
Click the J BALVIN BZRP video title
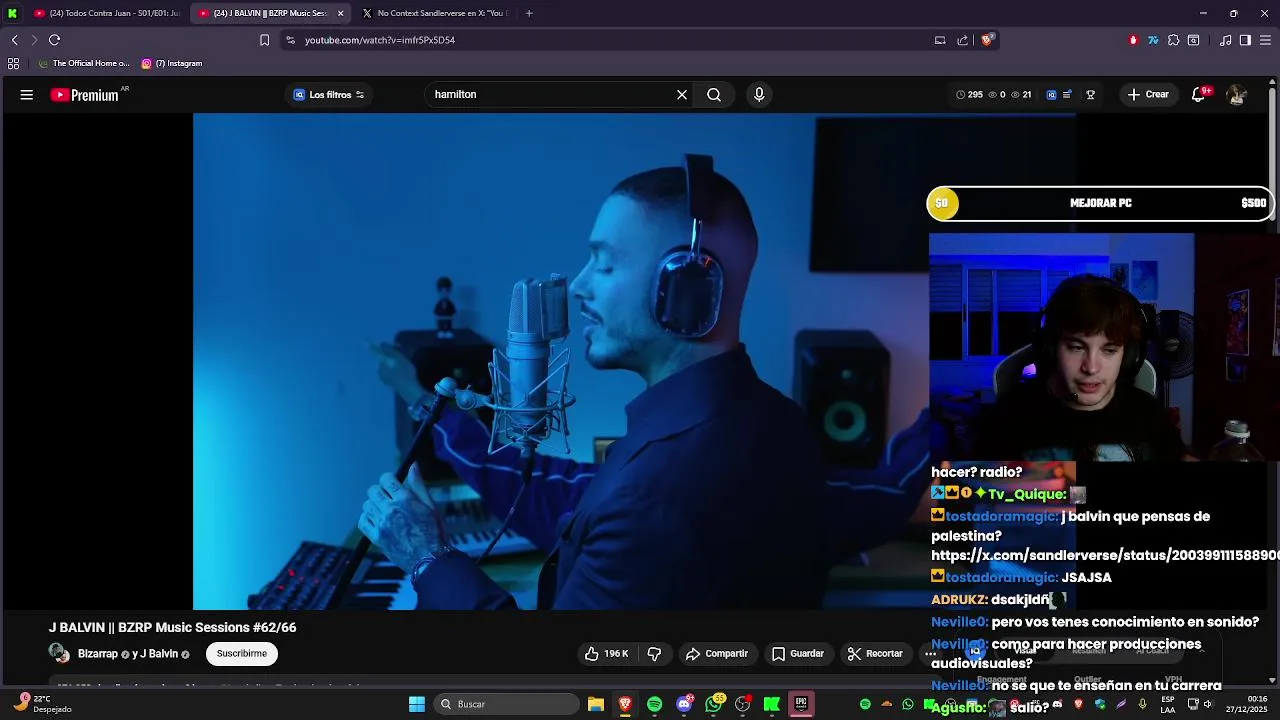[173, 628]
